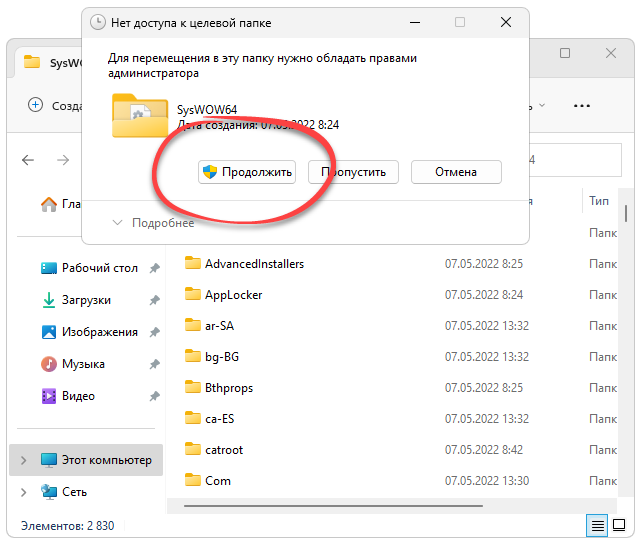Click the pin icon next to Изображения
Screen dimensions: 640x543
pyautogui.click(x=154, y=332)
